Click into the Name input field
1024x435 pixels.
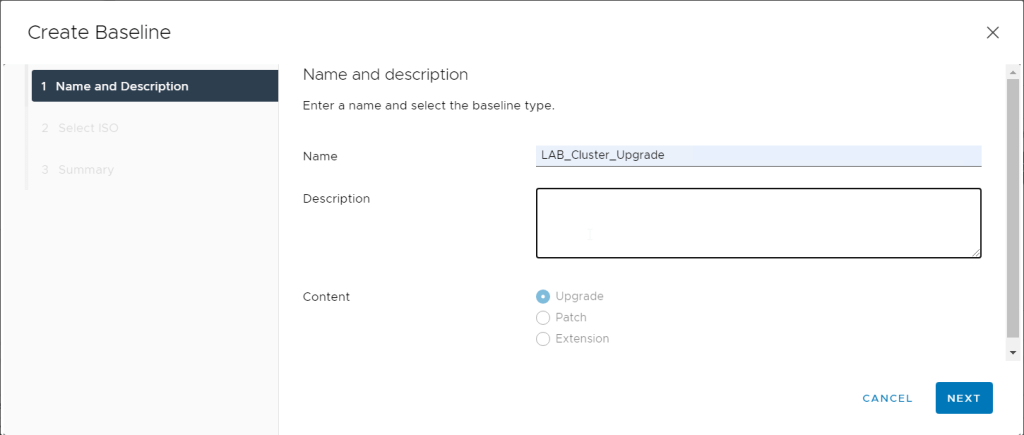pyautogui.click(x=758, y=155)
